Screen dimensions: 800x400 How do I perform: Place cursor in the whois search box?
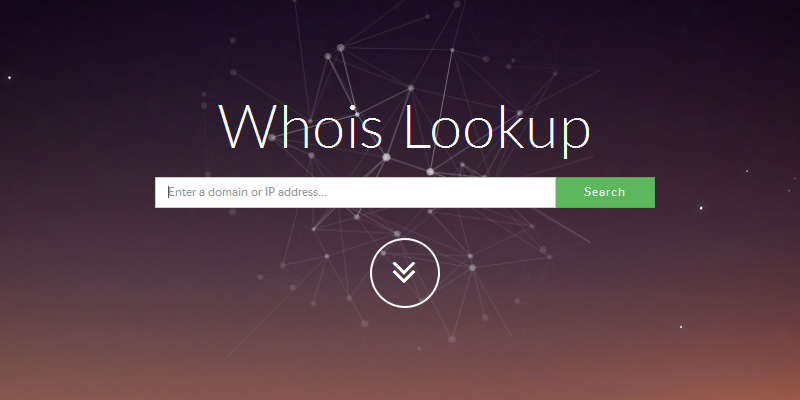pos(355,192)
